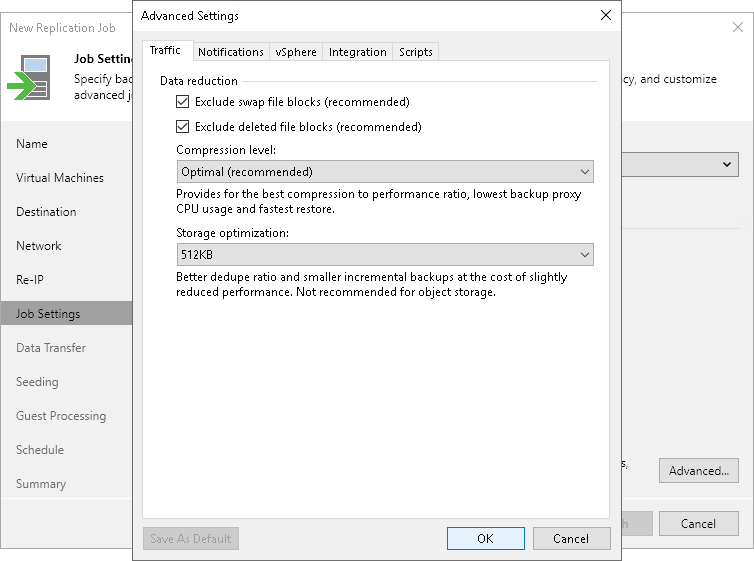Open the Network wizard step
Image resolution: width=754 pixels, height=561 pixels.
coord(39,246)
